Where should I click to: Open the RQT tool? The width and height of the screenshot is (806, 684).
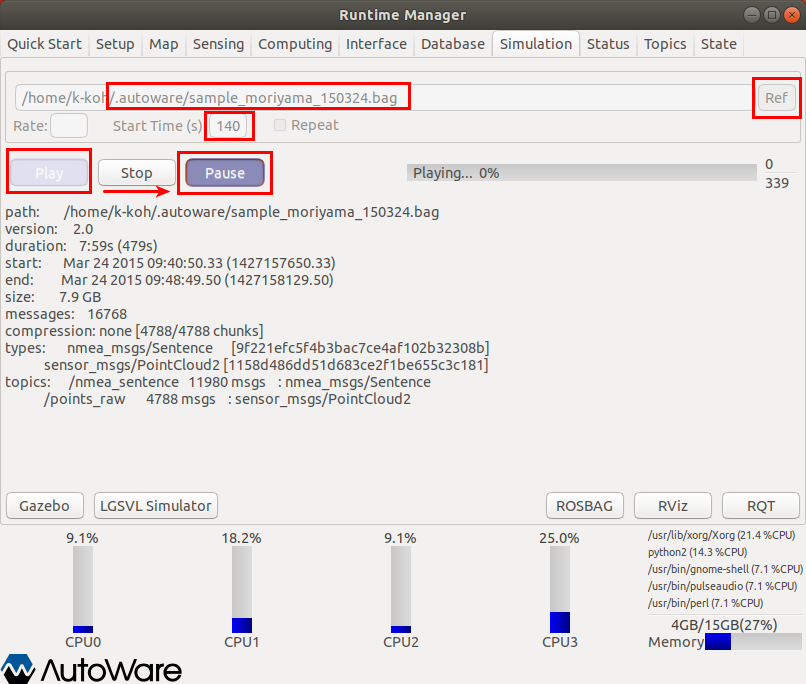(761, 506)
